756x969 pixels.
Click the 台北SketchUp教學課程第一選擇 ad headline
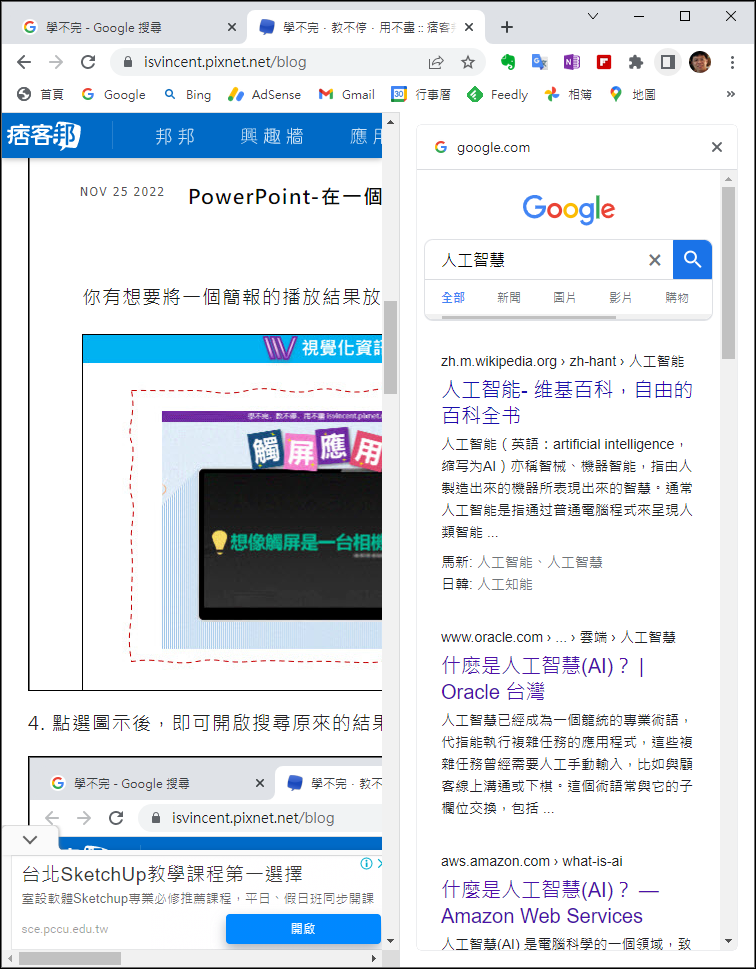point(162,874)
